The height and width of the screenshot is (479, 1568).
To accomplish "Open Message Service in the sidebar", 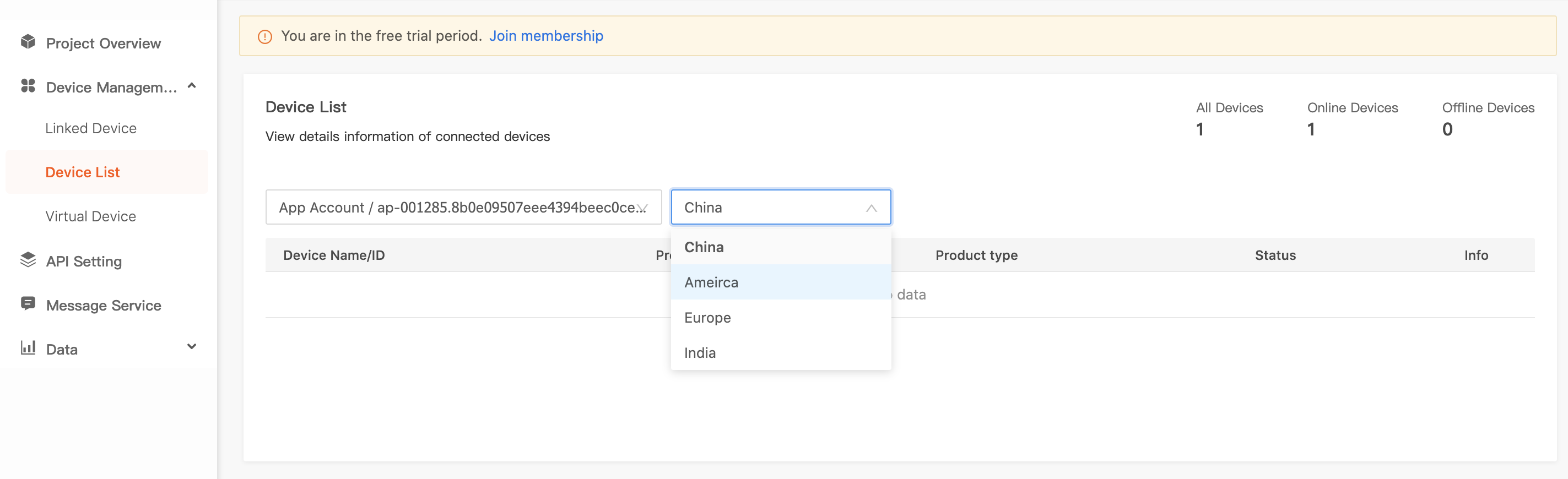I will (104, 306).
